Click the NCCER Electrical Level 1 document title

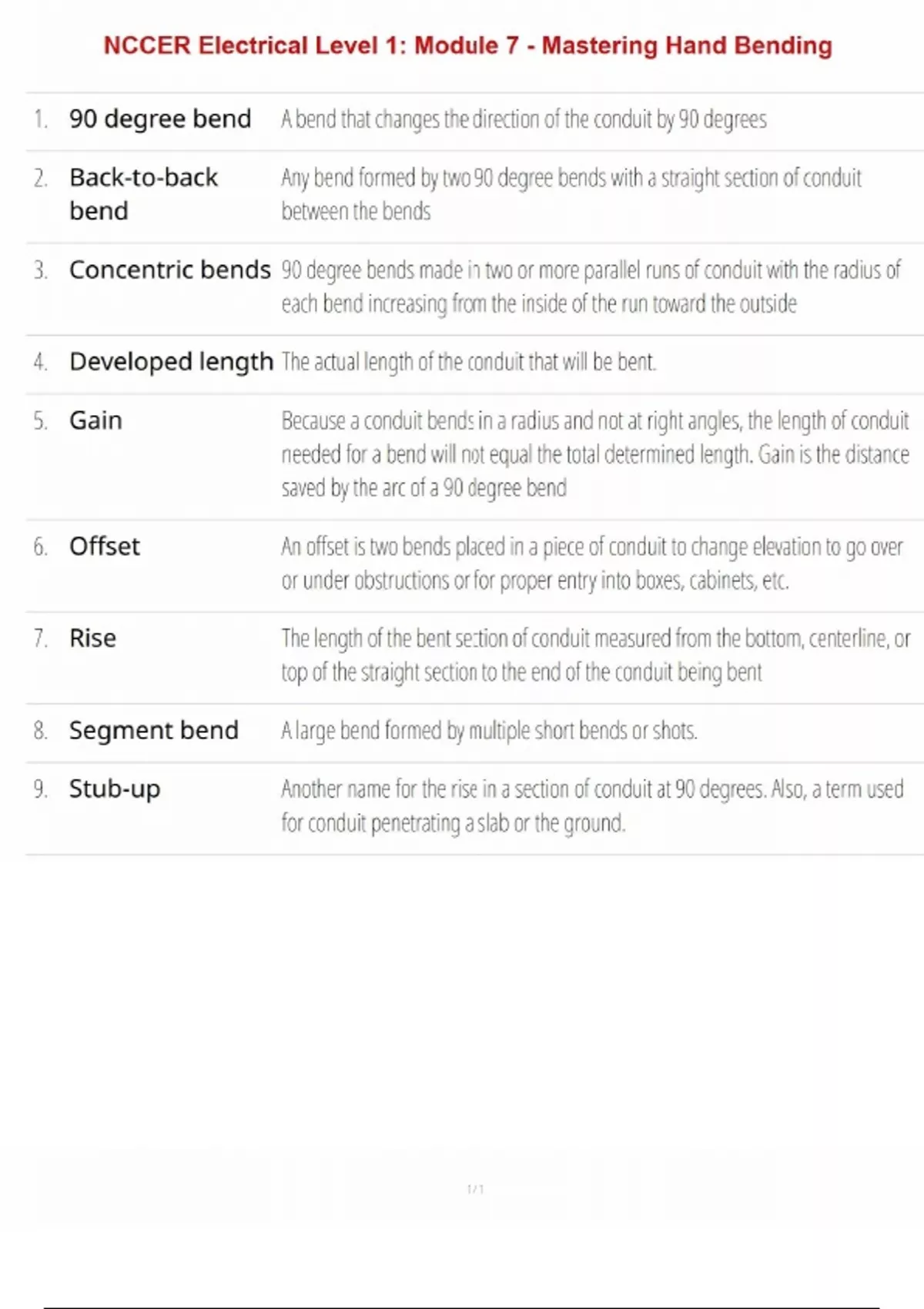coord(467,45)
